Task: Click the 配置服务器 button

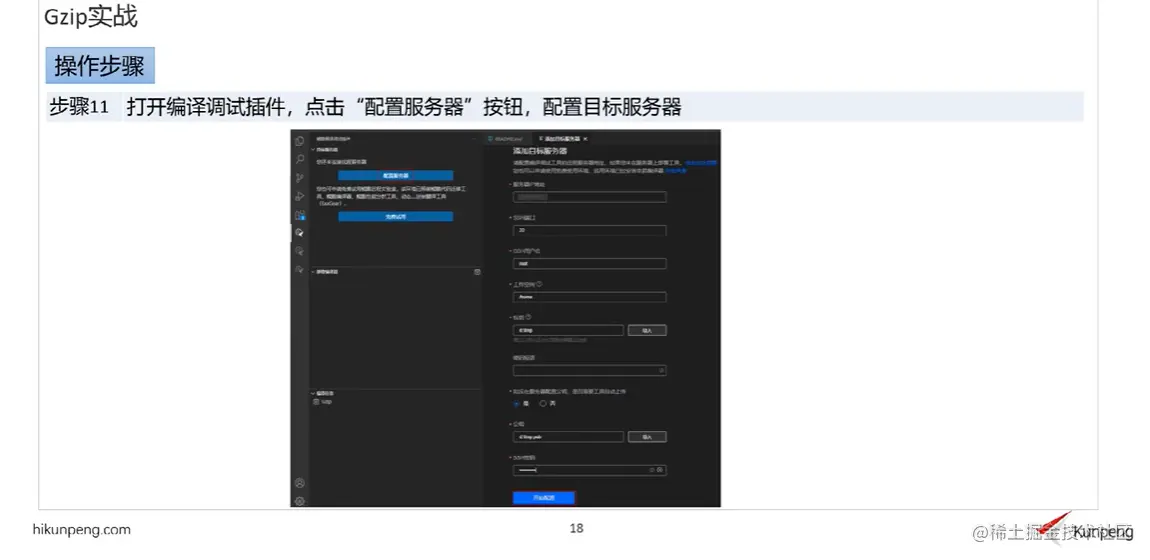Action: [395, 176]
